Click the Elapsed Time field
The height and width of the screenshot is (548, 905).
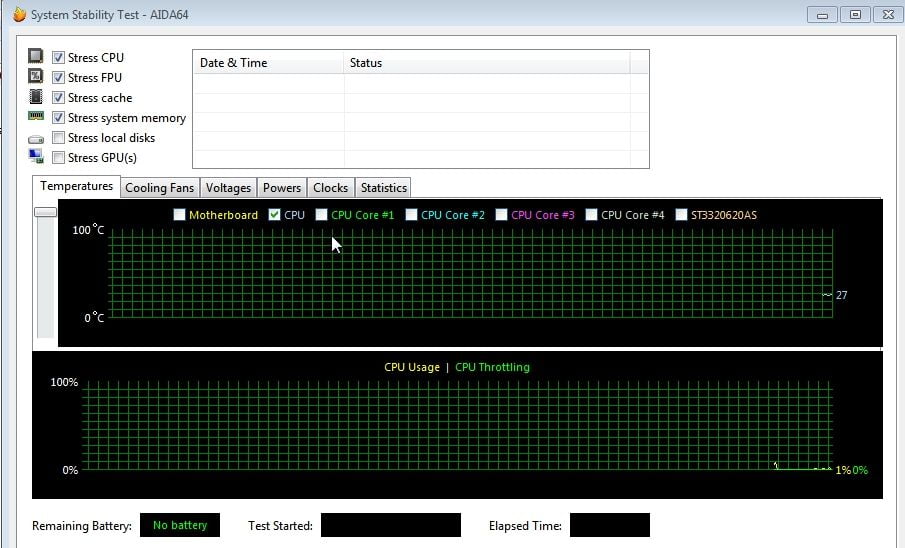click(x=609, y=525)
